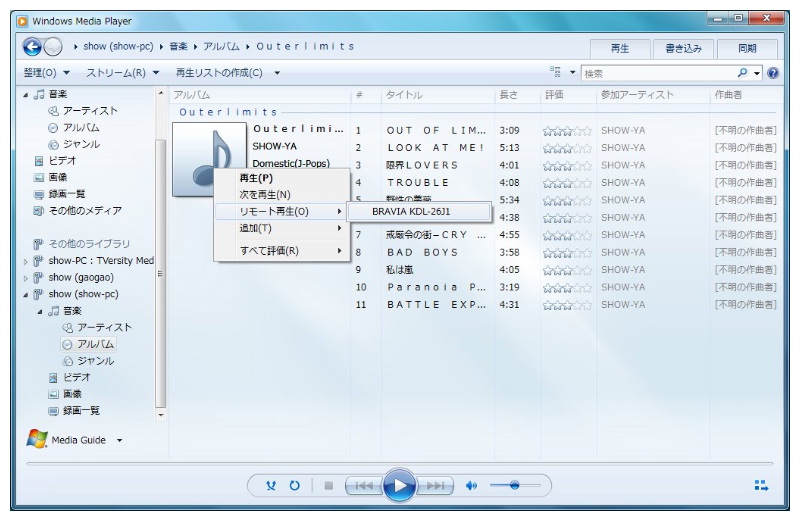The width and height of the screenshot is (800, 521).
Task: Click the Next track icon
Action: pyautogui.click(x=435, y=486)
